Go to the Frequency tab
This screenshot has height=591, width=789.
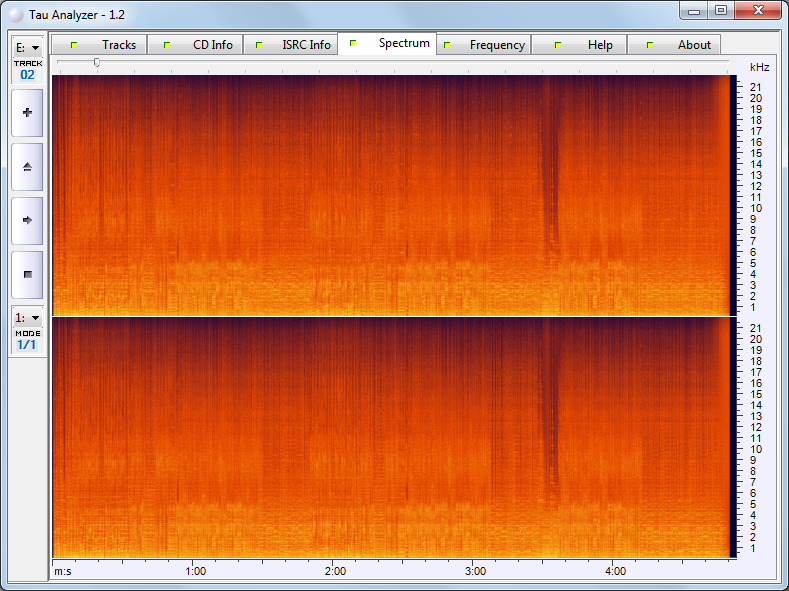coord(483,45)
